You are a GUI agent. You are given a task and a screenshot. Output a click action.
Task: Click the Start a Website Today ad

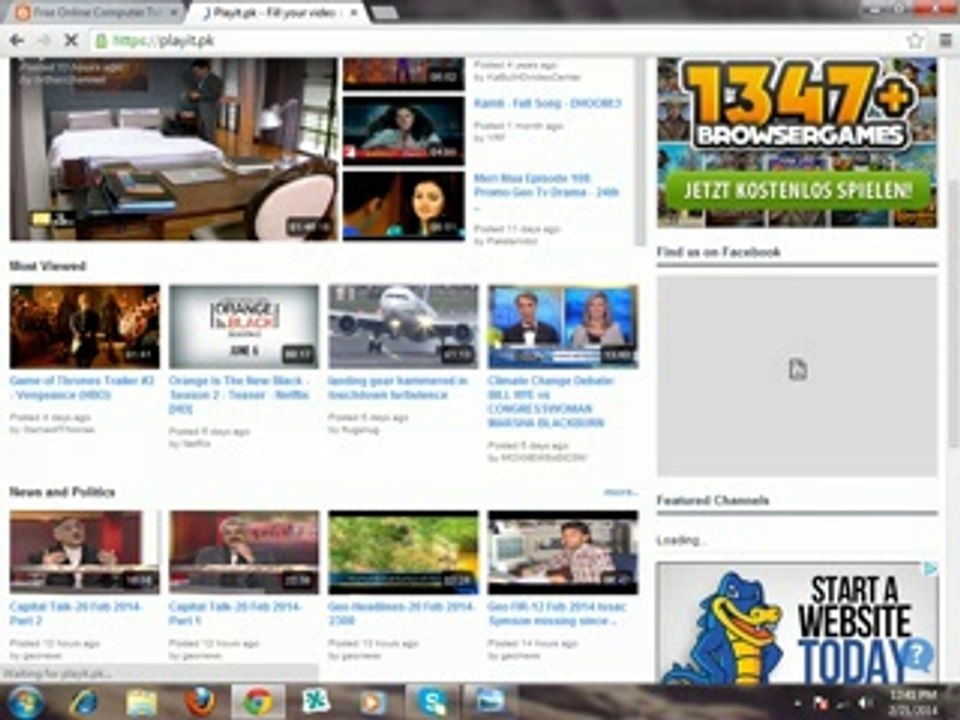pos(797,622)
